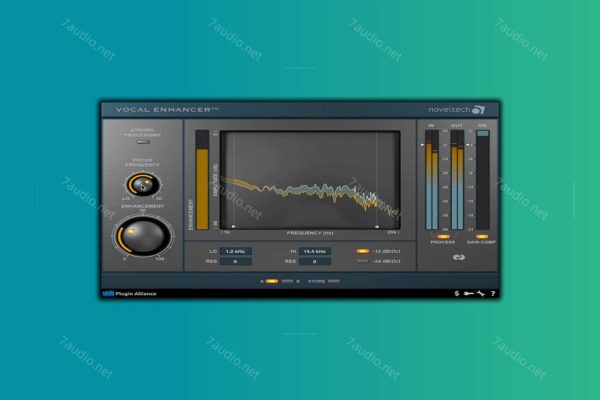
Task: Click the HI frequency value field
Action: pos(315,251)
